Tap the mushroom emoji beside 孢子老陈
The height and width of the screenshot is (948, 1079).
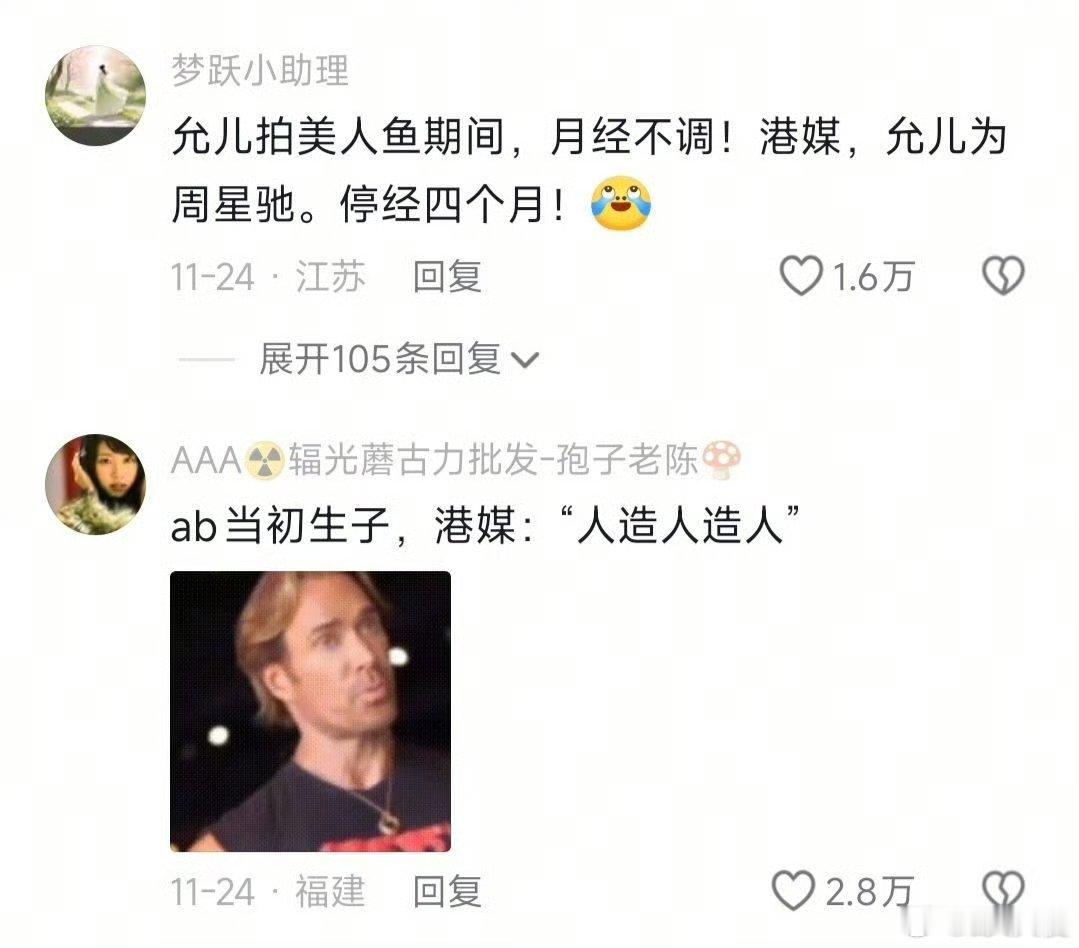tap(722, 460)
